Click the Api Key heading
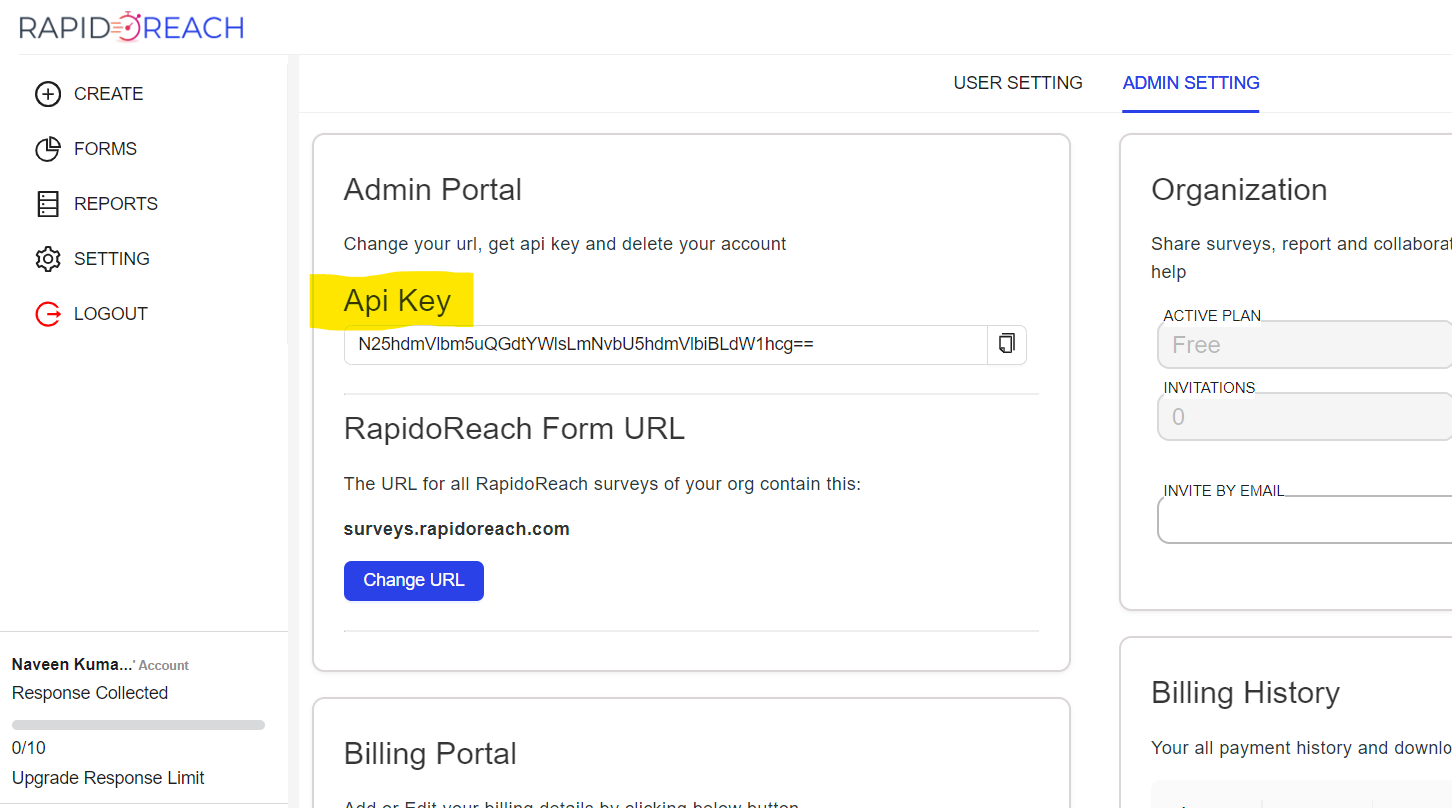1452x808 pixels. [x=397, y=301]
